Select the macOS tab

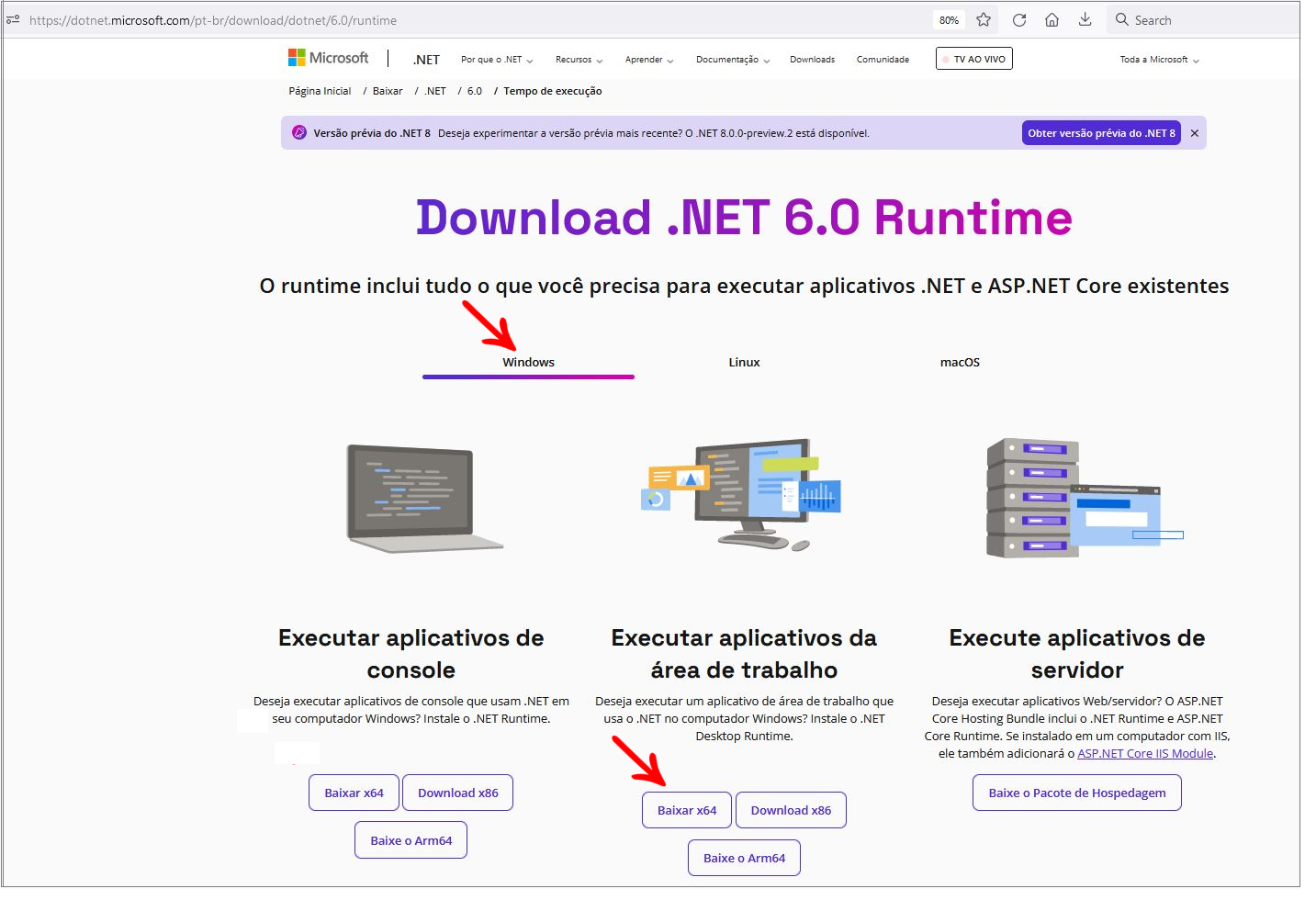point(960,362)
